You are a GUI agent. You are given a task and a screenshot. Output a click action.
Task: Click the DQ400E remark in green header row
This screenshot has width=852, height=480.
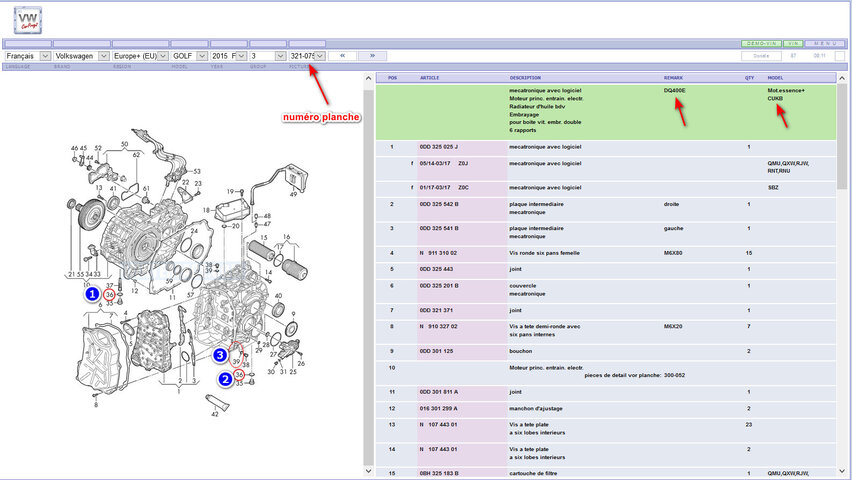point(674,90)
